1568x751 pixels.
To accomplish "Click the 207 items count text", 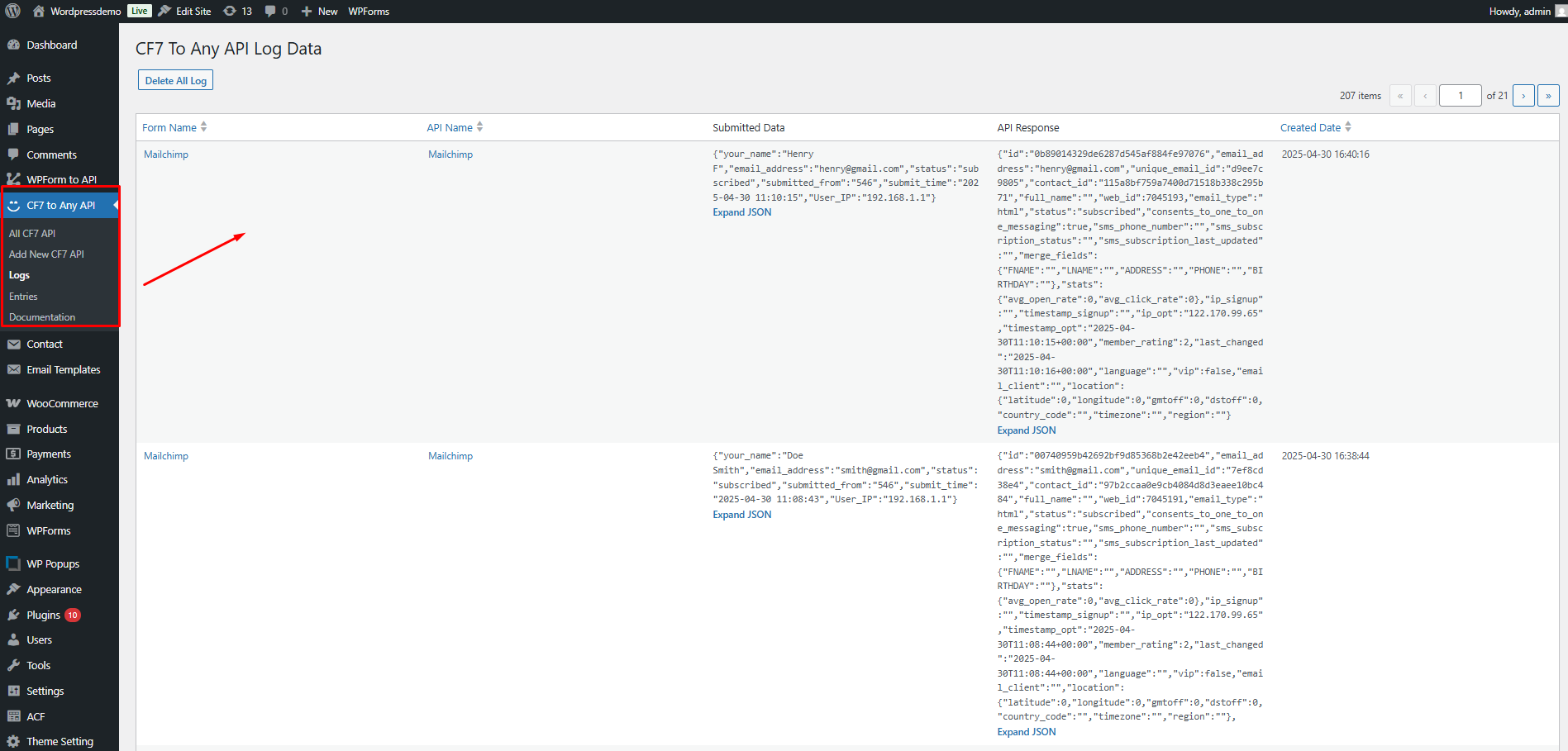I will click(1361, 96).
